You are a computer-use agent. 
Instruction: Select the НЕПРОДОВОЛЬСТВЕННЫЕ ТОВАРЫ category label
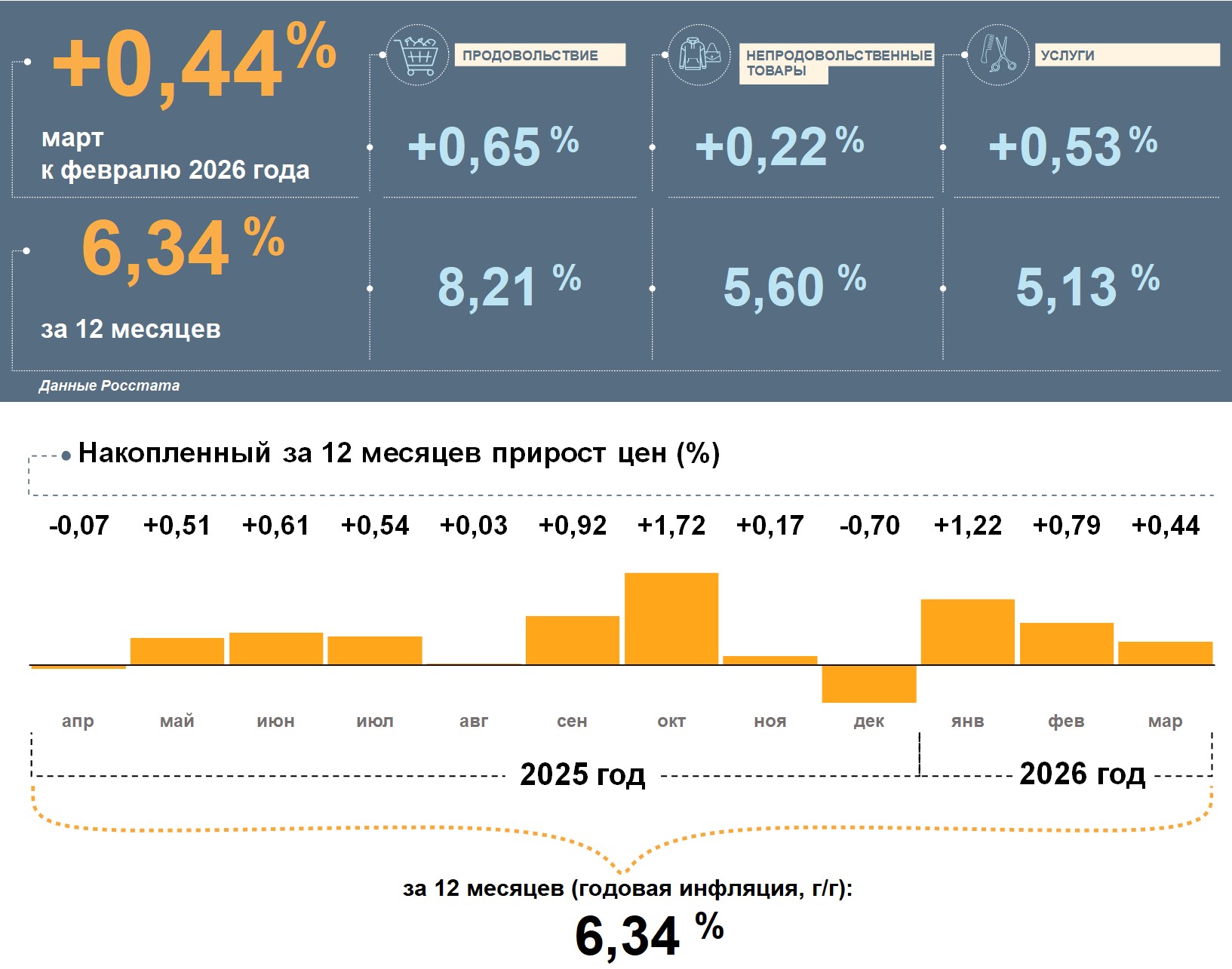837,63
